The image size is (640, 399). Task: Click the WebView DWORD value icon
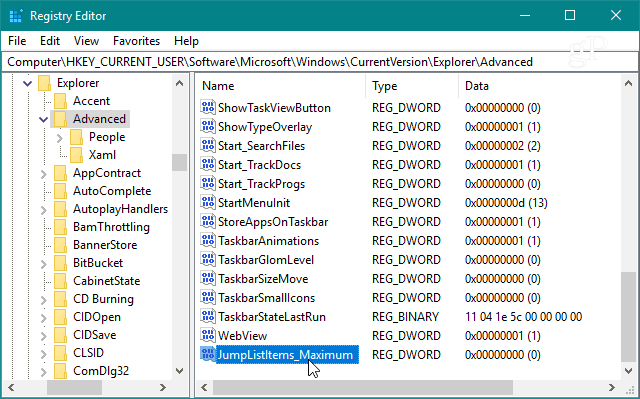click(x=208, y=335)
